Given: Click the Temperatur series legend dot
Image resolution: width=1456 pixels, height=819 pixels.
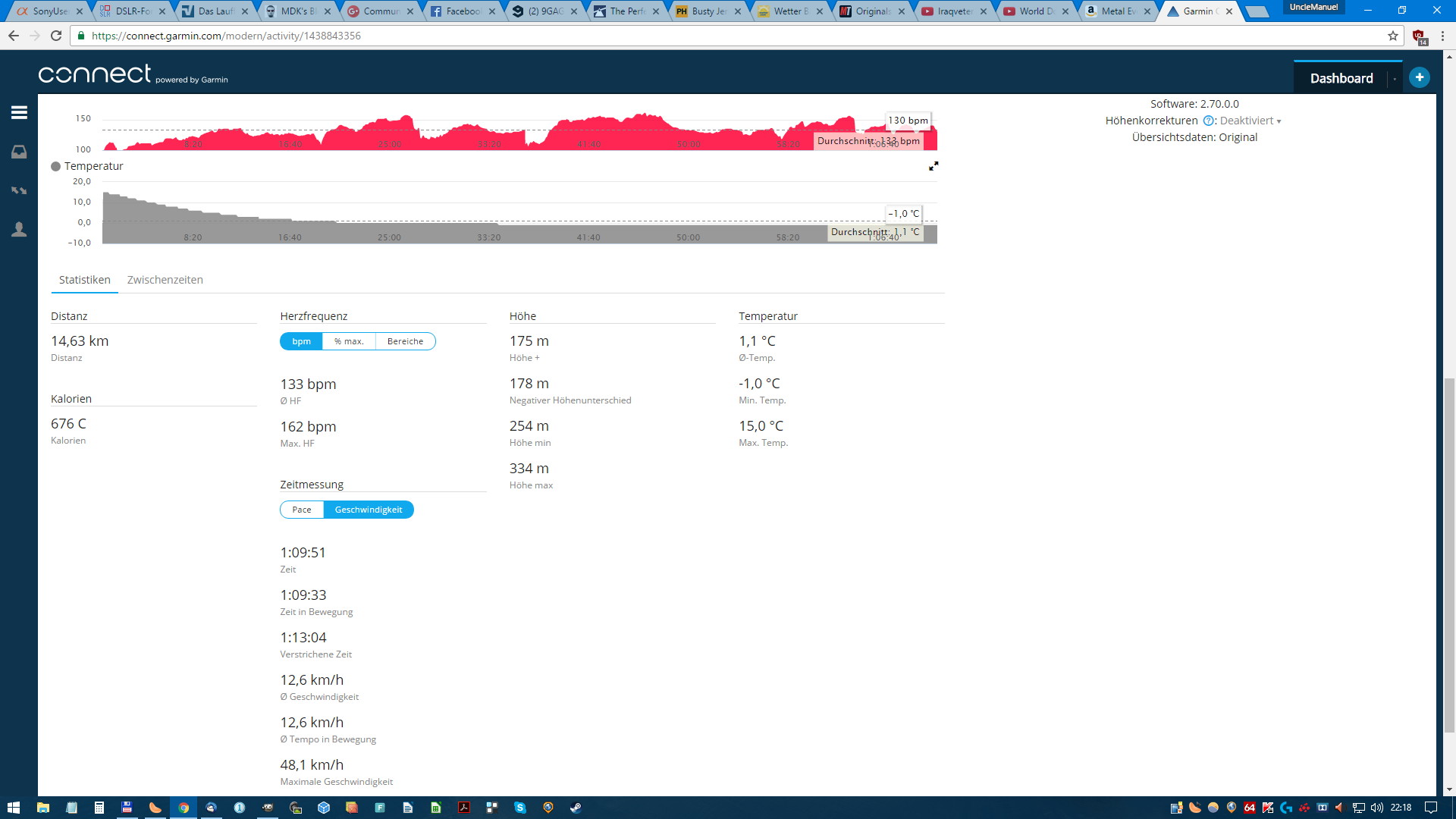Looking at the screenshot, I should pyautogui.click(x=55, y=166).
